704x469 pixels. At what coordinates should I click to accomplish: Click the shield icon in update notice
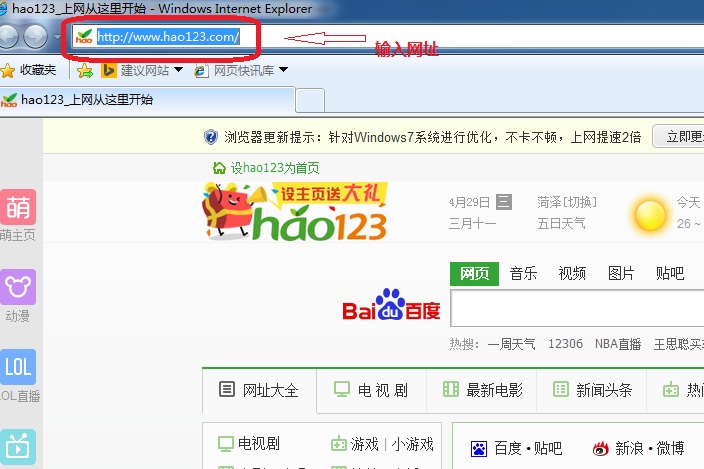click(x=211, y=137)
